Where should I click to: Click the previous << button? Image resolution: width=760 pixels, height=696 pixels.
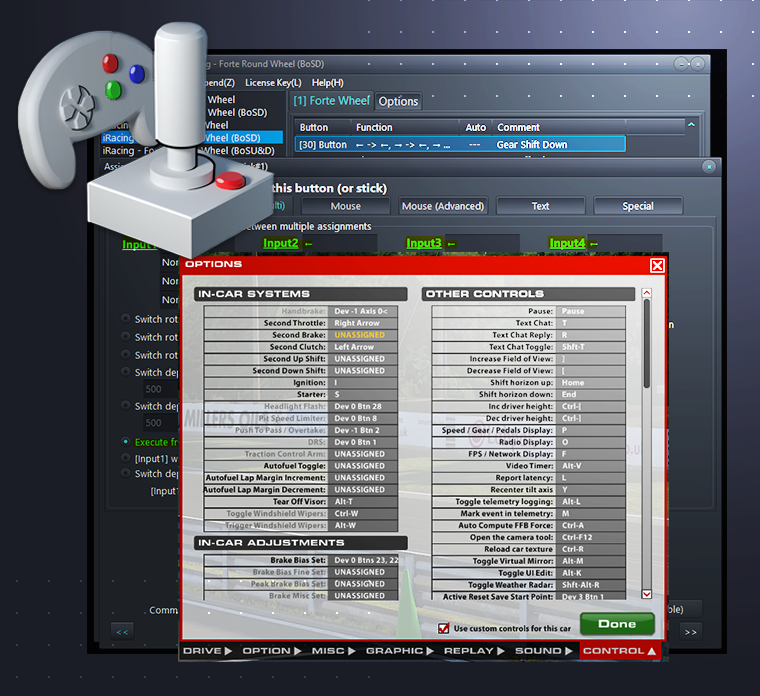coord(122,632)
